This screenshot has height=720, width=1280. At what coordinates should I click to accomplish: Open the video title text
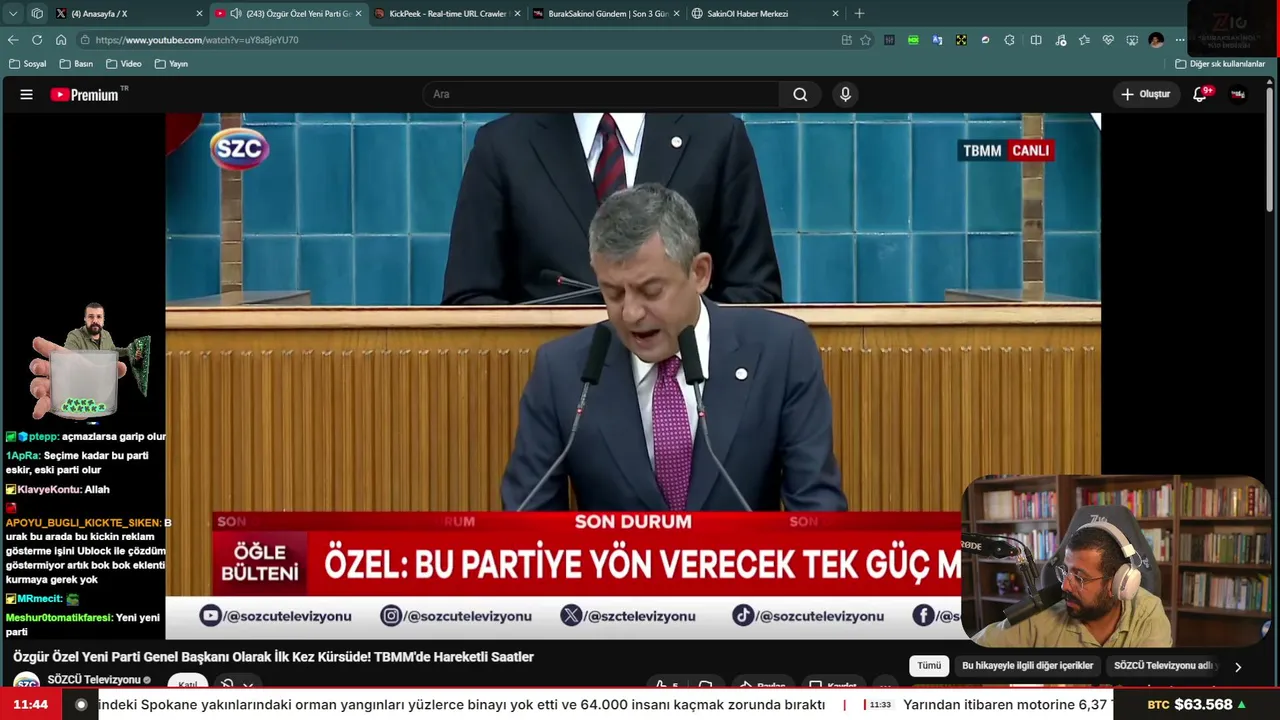click(x=273, y=657)
